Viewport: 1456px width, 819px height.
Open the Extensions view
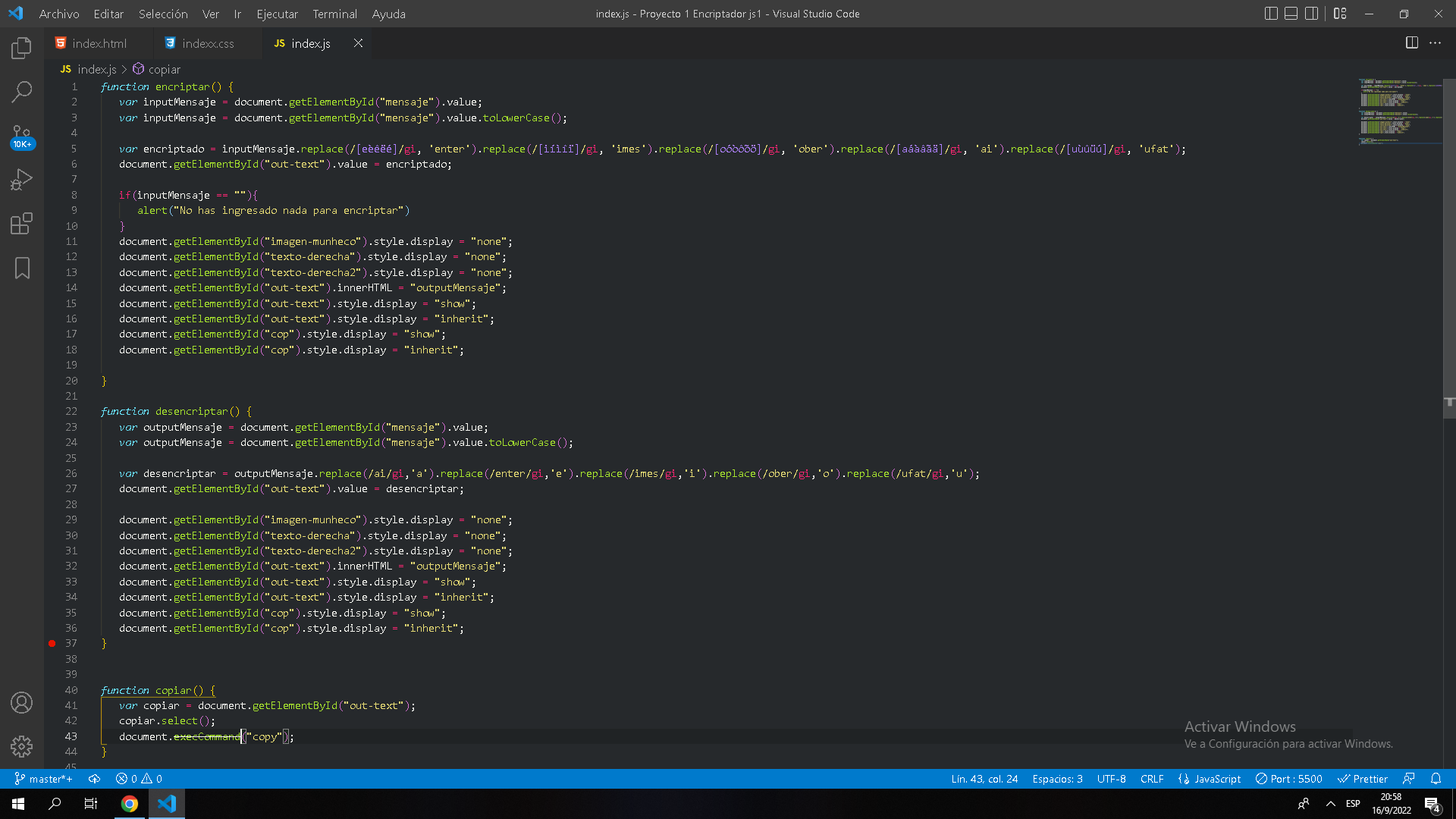click(x=21, y=224)
